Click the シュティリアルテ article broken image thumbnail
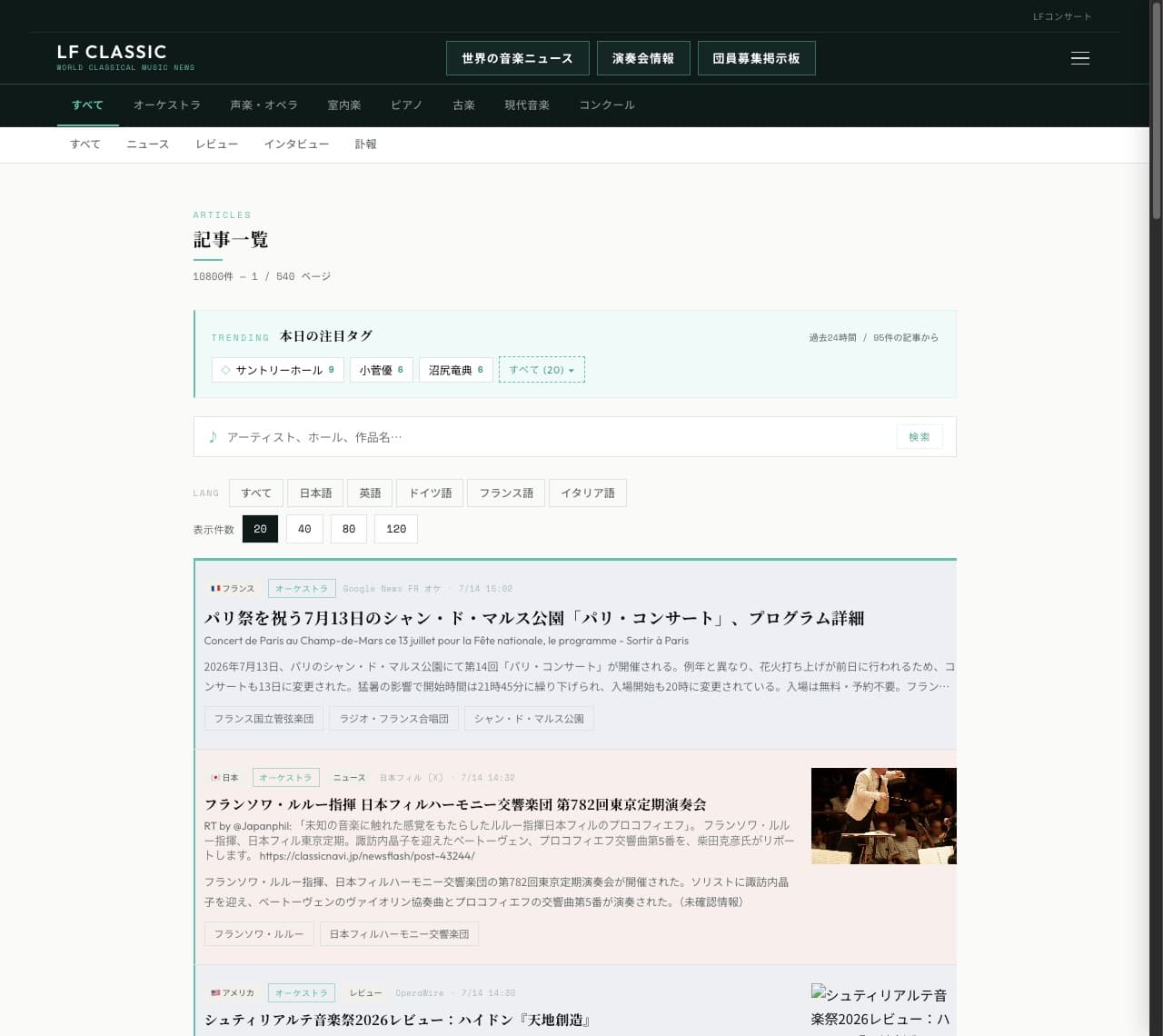Screen dimensions: 1163x1036 click(x=883, y=1009)
